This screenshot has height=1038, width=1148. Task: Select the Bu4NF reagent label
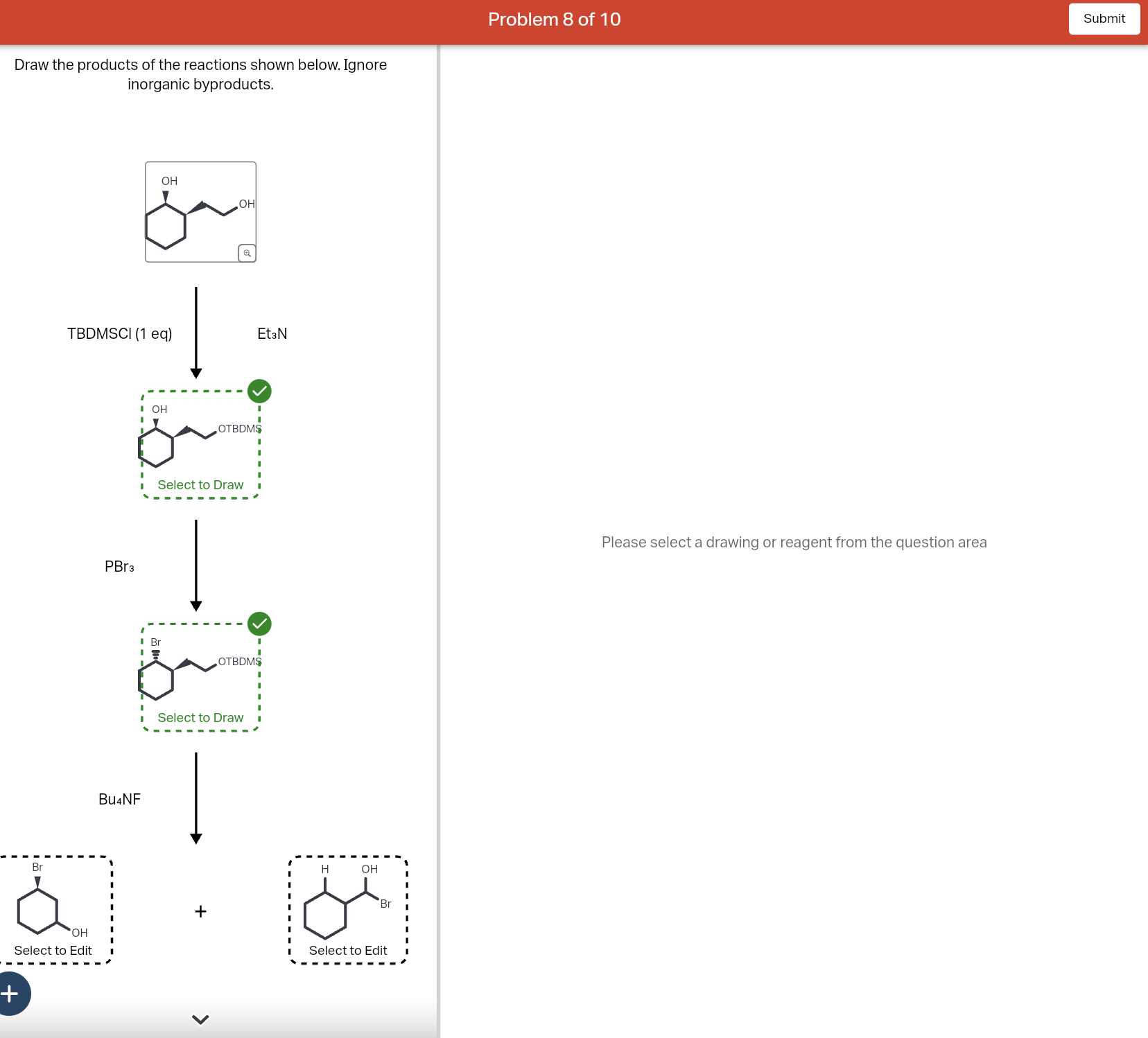click(119, 799)
